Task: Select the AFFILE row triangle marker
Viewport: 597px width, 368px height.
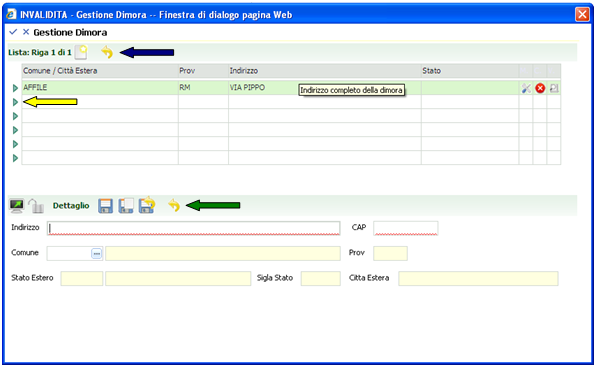Action: coord(15,88)
